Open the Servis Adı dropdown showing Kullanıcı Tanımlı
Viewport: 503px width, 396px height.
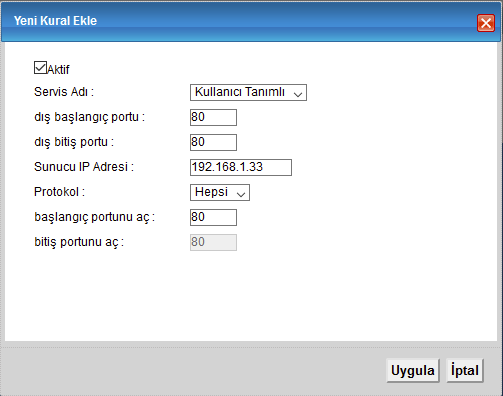pyautogui.click(x=248, y=92)
